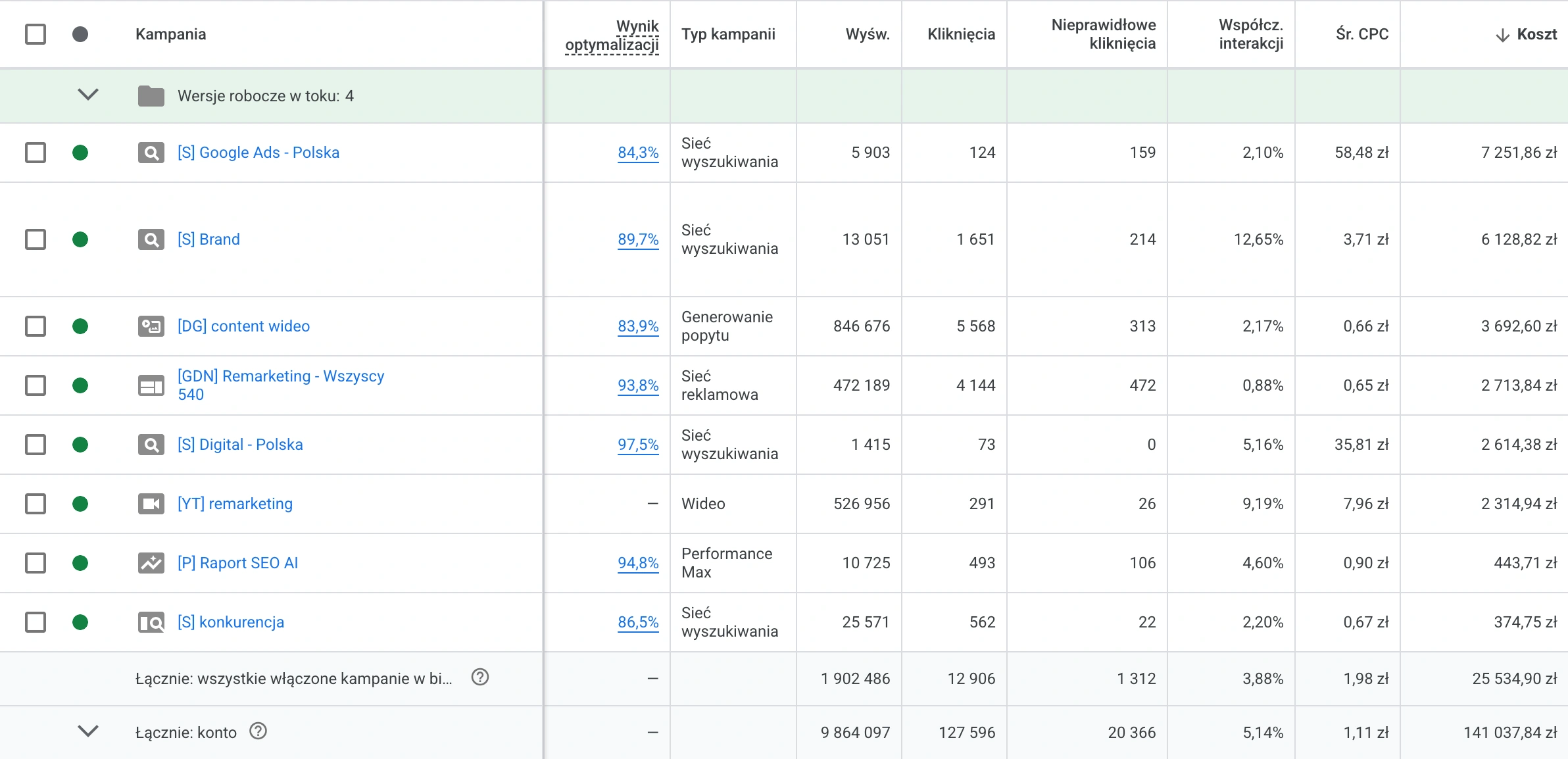
Task: Sort by Kampania column header
Action: tap(170, 34)
